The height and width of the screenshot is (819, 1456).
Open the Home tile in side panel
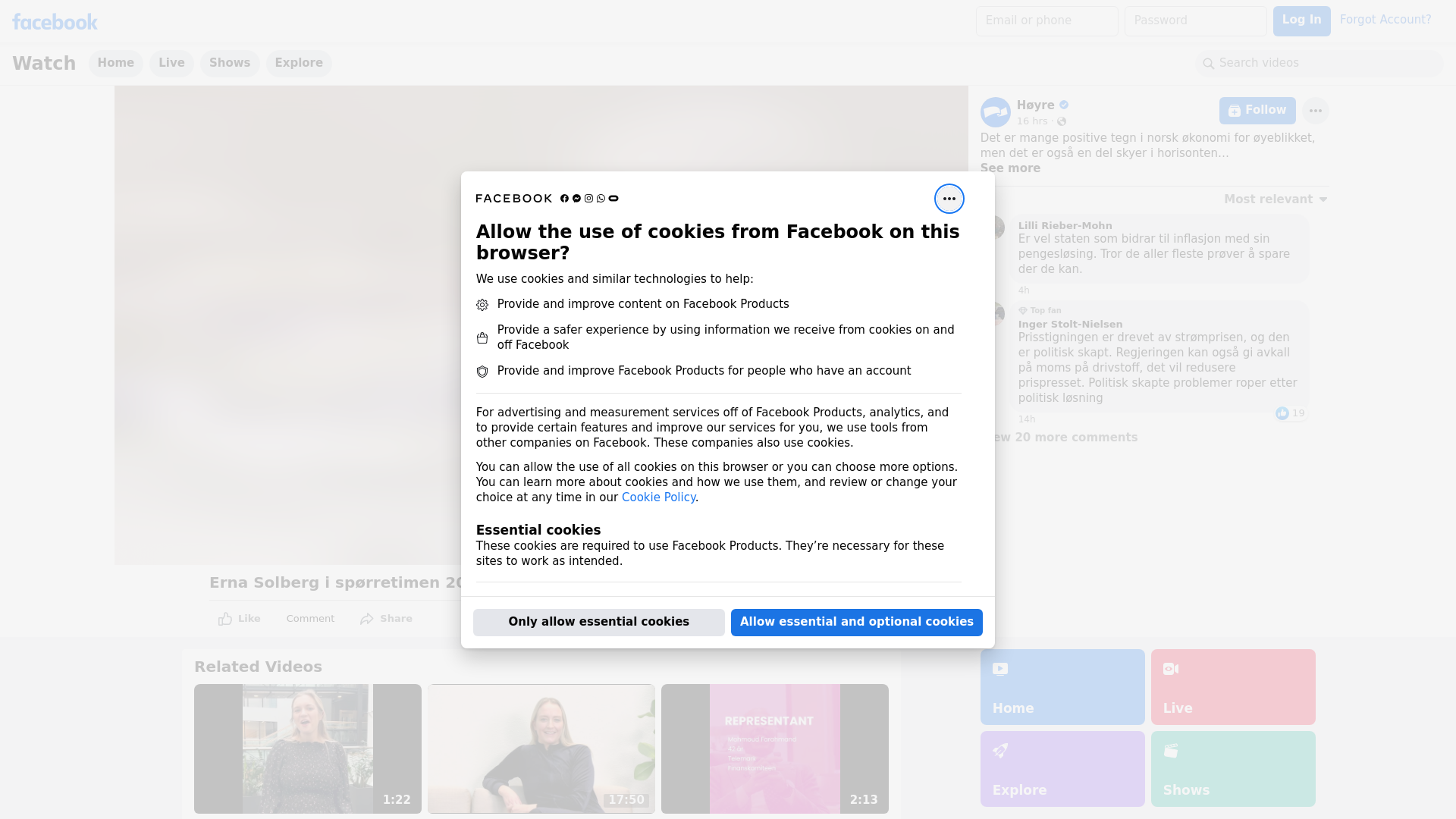pos(1062,687)
